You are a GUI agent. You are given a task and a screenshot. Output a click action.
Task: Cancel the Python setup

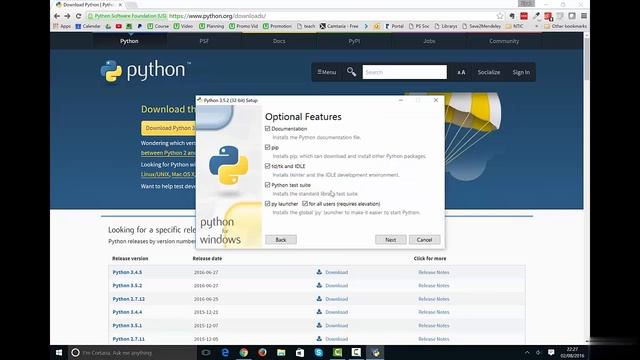[x=424, y=240]
